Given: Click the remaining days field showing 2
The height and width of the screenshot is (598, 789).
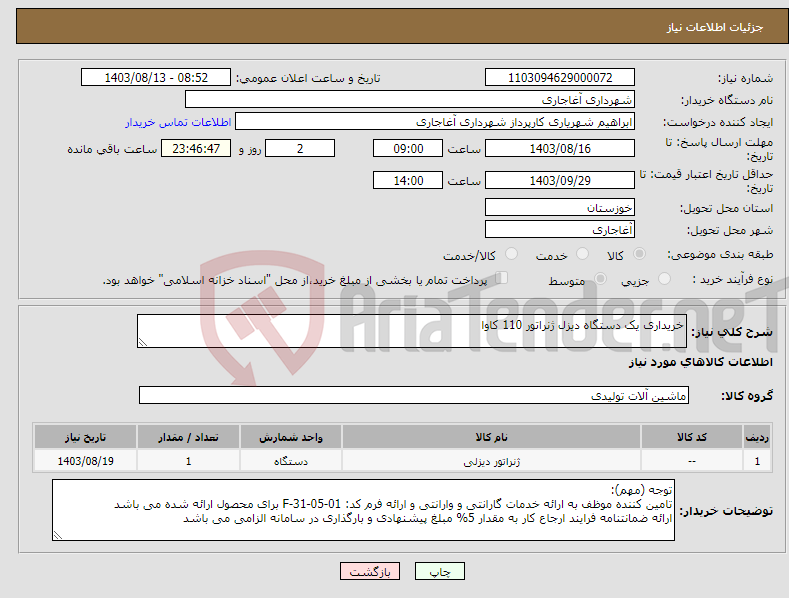Looking at the screenshot, I should pos(300,148).
